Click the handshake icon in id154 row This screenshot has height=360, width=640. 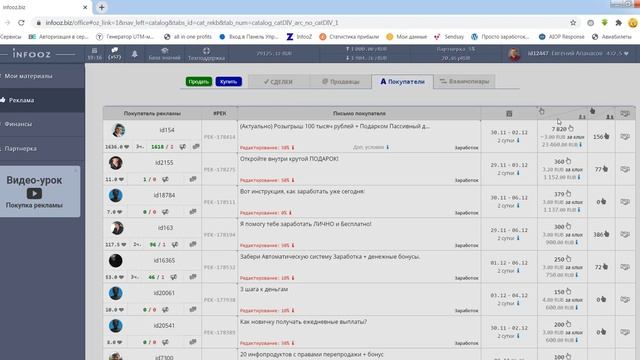(625, 137)
